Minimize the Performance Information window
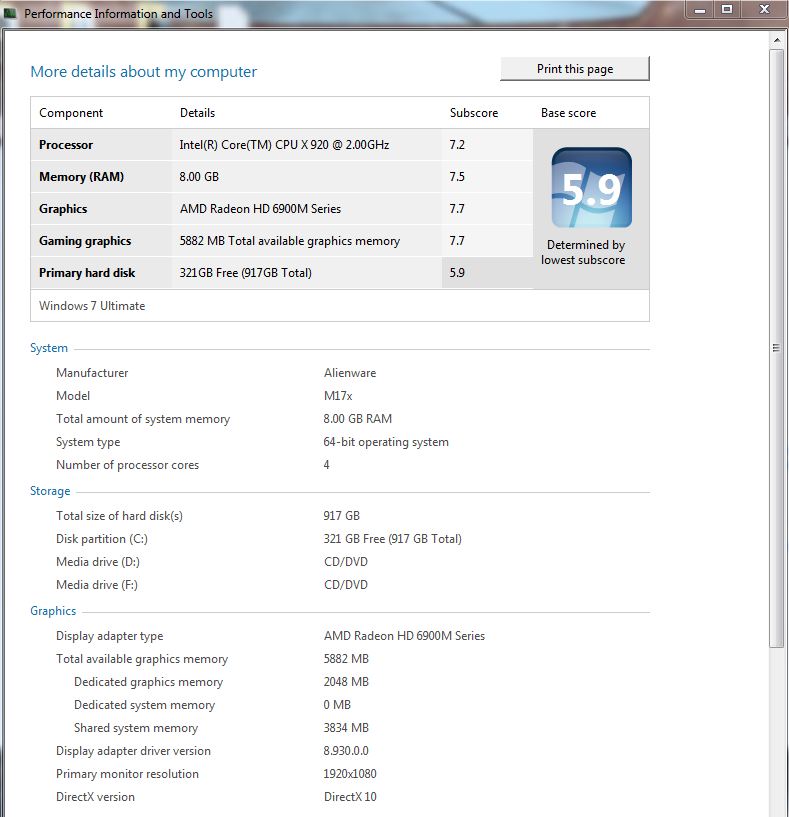Screen dimensions: 789x817 coord(700,10)
